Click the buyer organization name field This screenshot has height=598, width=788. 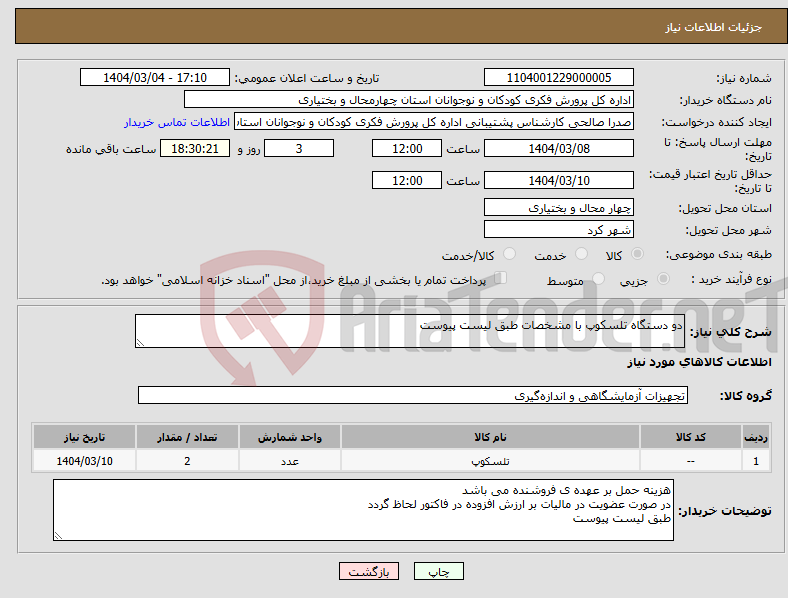tap(409, 99)
